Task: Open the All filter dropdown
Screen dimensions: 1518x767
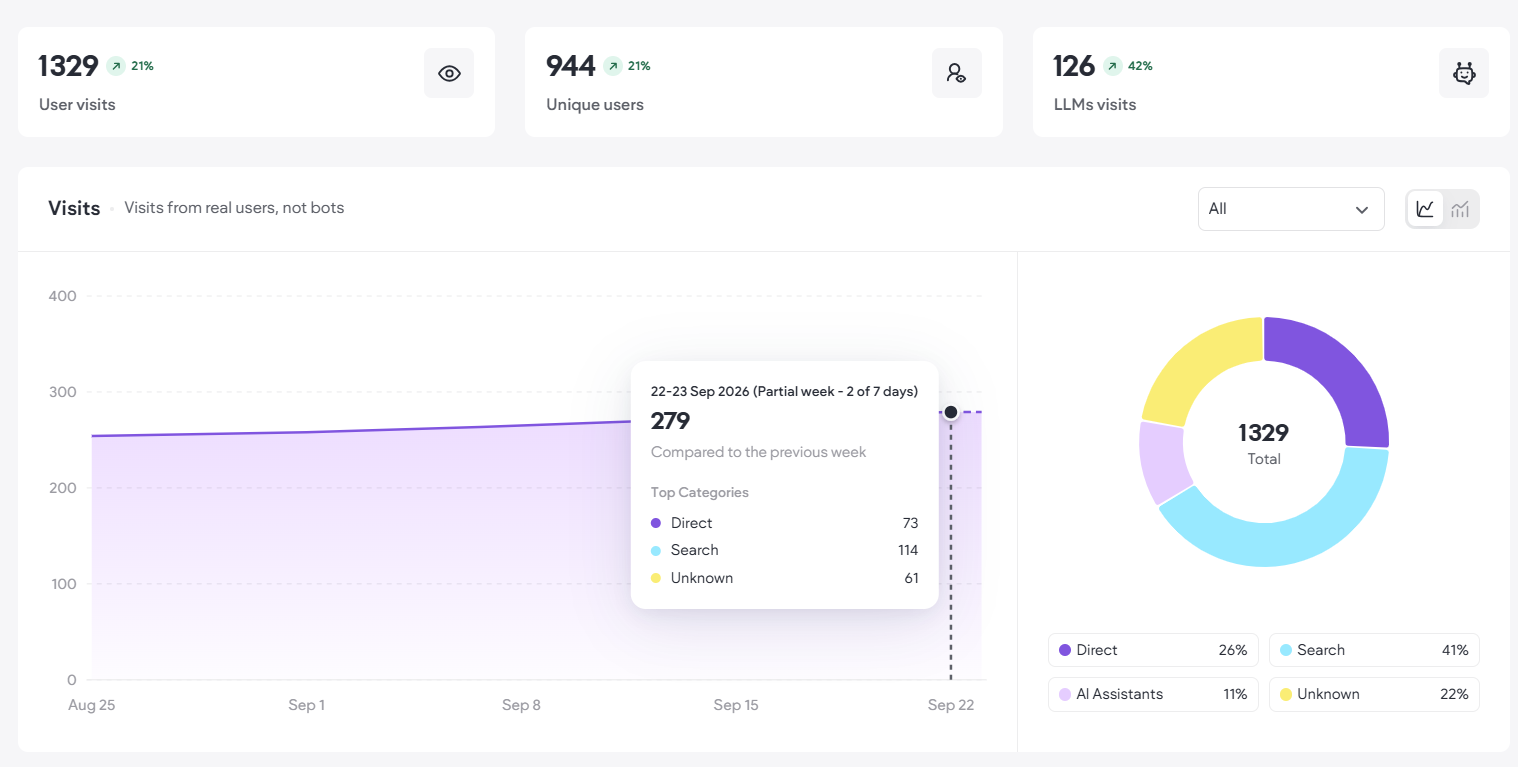Action: [1291, 209]
